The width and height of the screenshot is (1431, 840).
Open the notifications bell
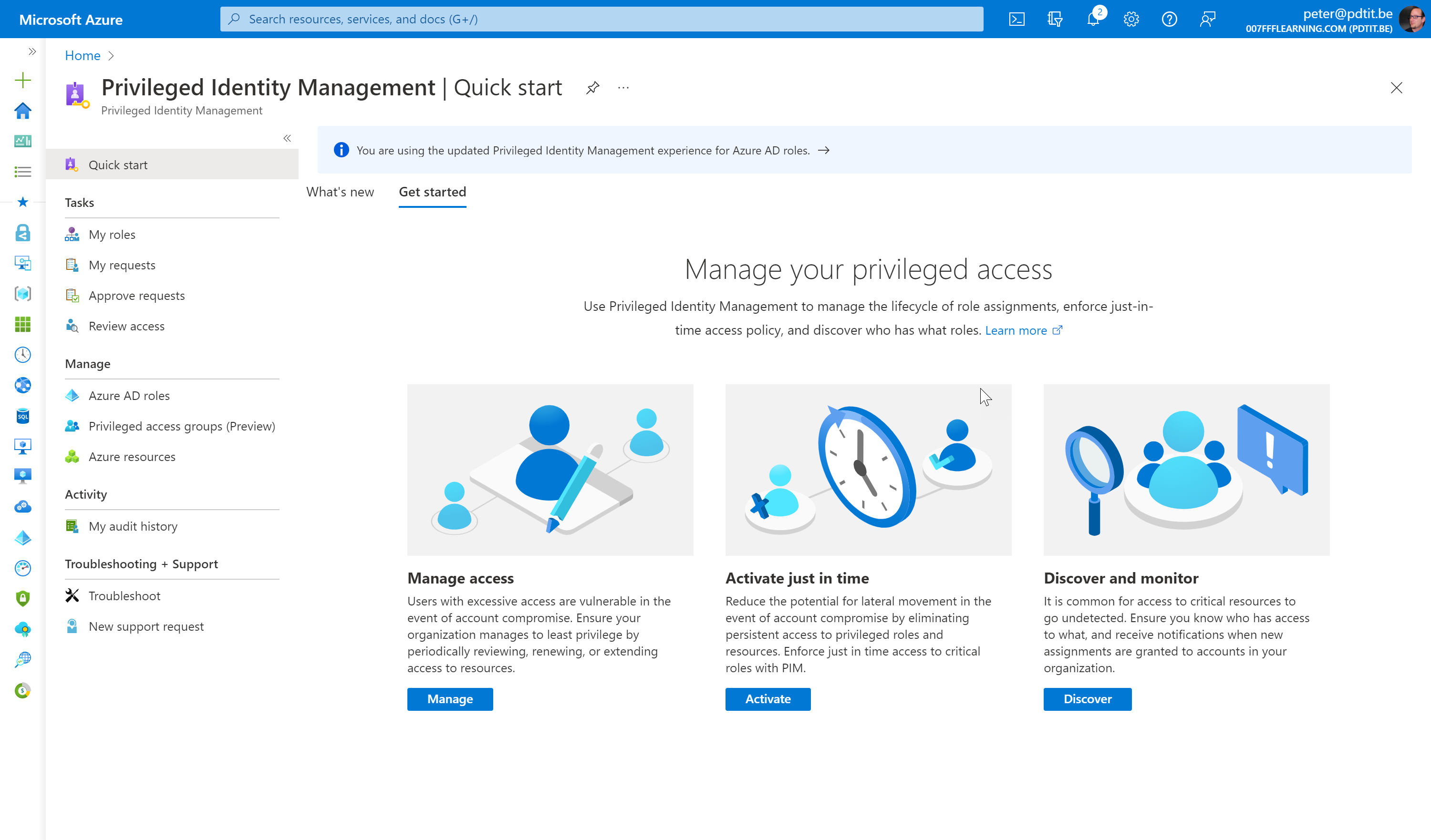1093,19
